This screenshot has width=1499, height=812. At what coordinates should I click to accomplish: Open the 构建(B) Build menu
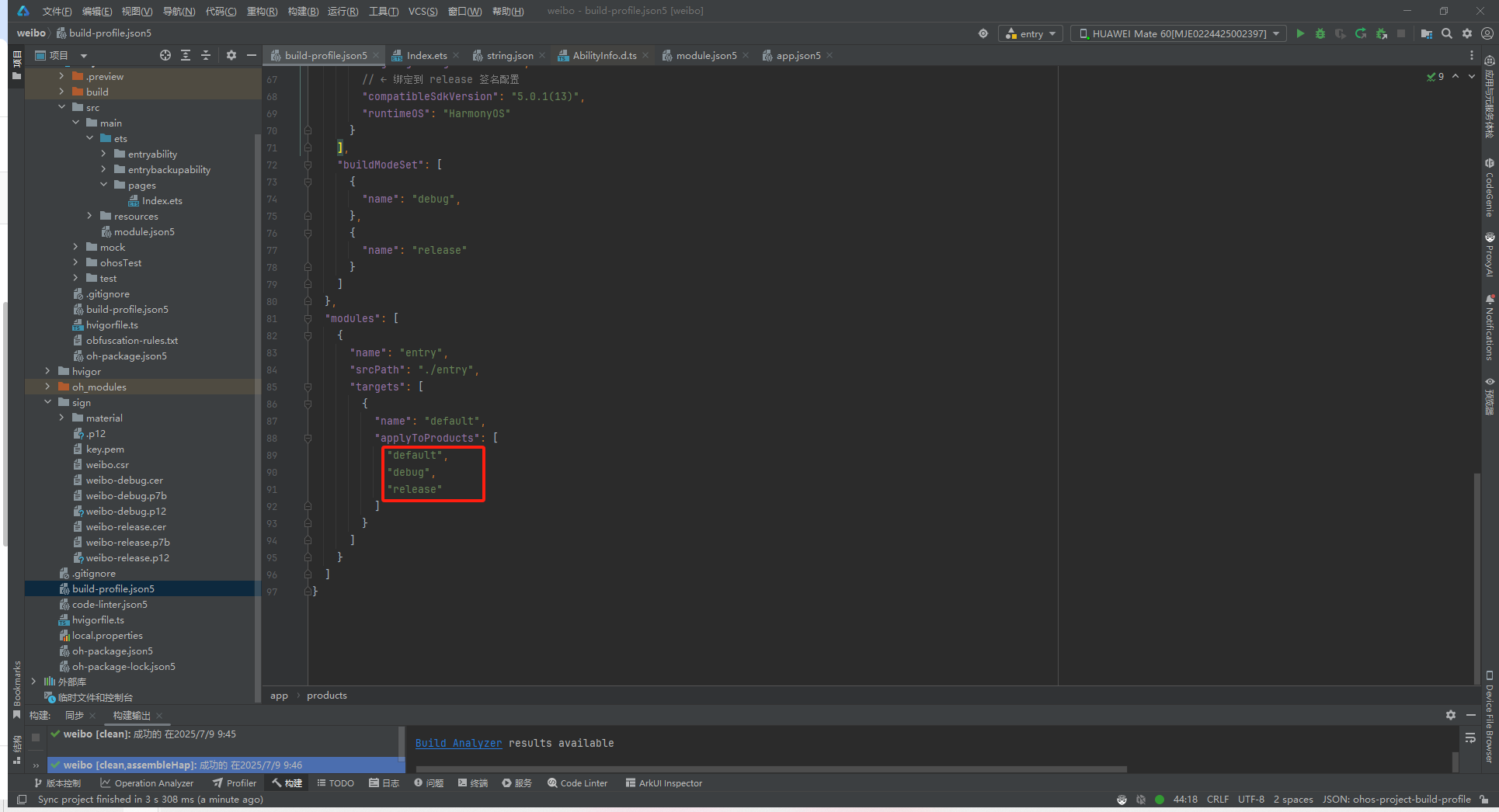click(303, 11)
